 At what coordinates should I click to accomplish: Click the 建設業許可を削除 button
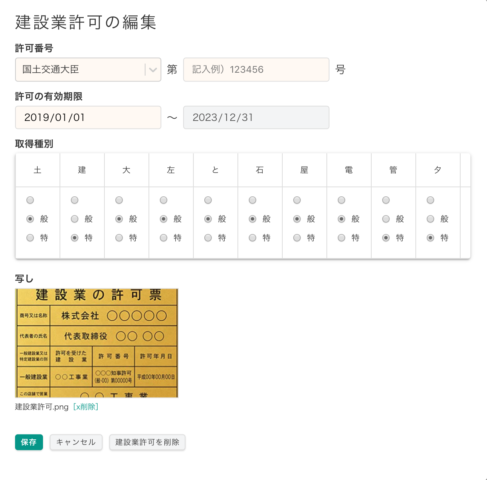pyautogui.click(x=147, y=442)
